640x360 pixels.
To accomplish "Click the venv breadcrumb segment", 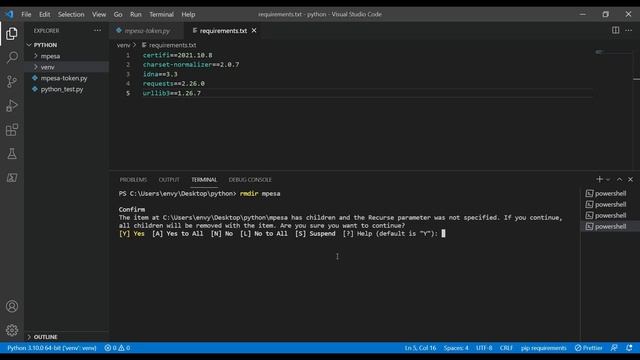I will click(x=123, y=45).
